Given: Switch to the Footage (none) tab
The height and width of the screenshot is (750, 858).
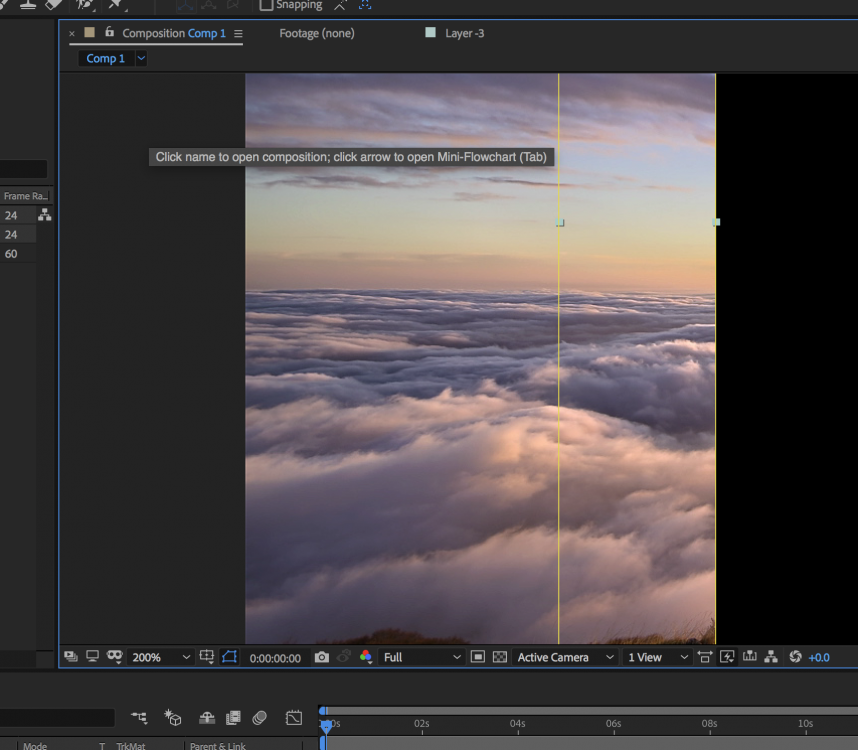Looking at the screenshot, I should click(316, 33).
